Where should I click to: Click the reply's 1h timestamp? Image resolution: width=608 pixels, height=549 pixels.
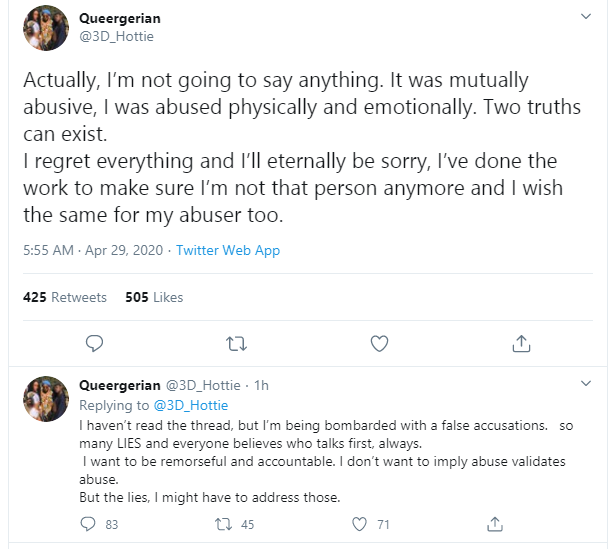(261, 385)
